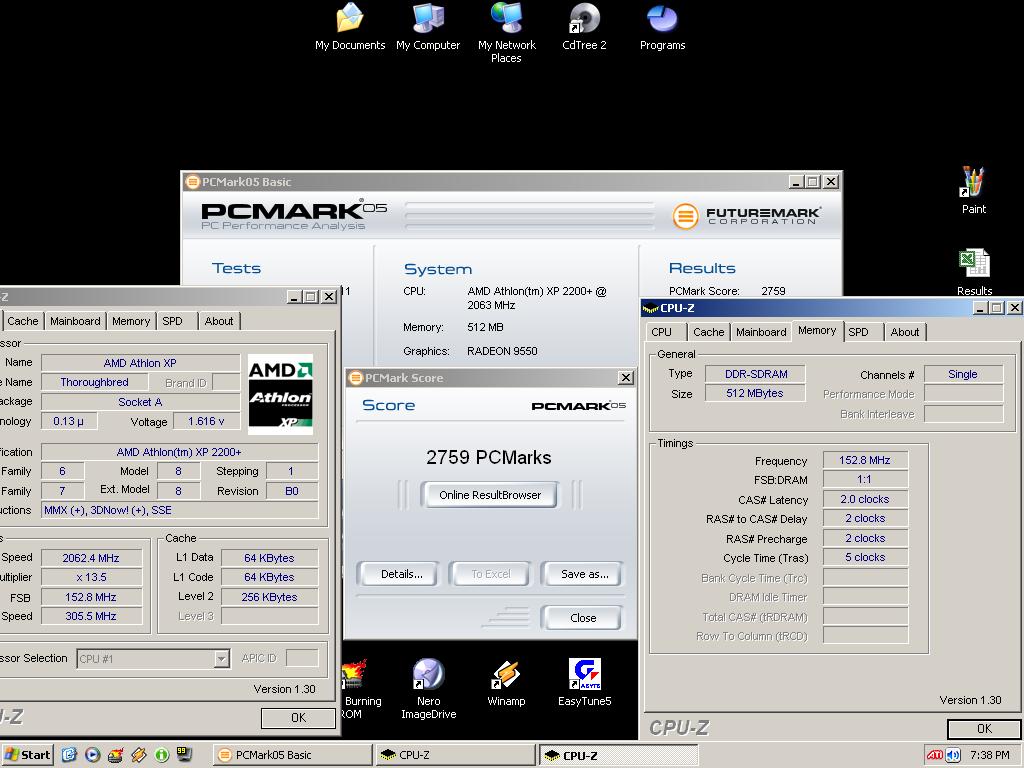The height and width of the screenshot is (768, 1024).
Task: Click the RADEON 9550 graphics text
Action: [502, 351]
